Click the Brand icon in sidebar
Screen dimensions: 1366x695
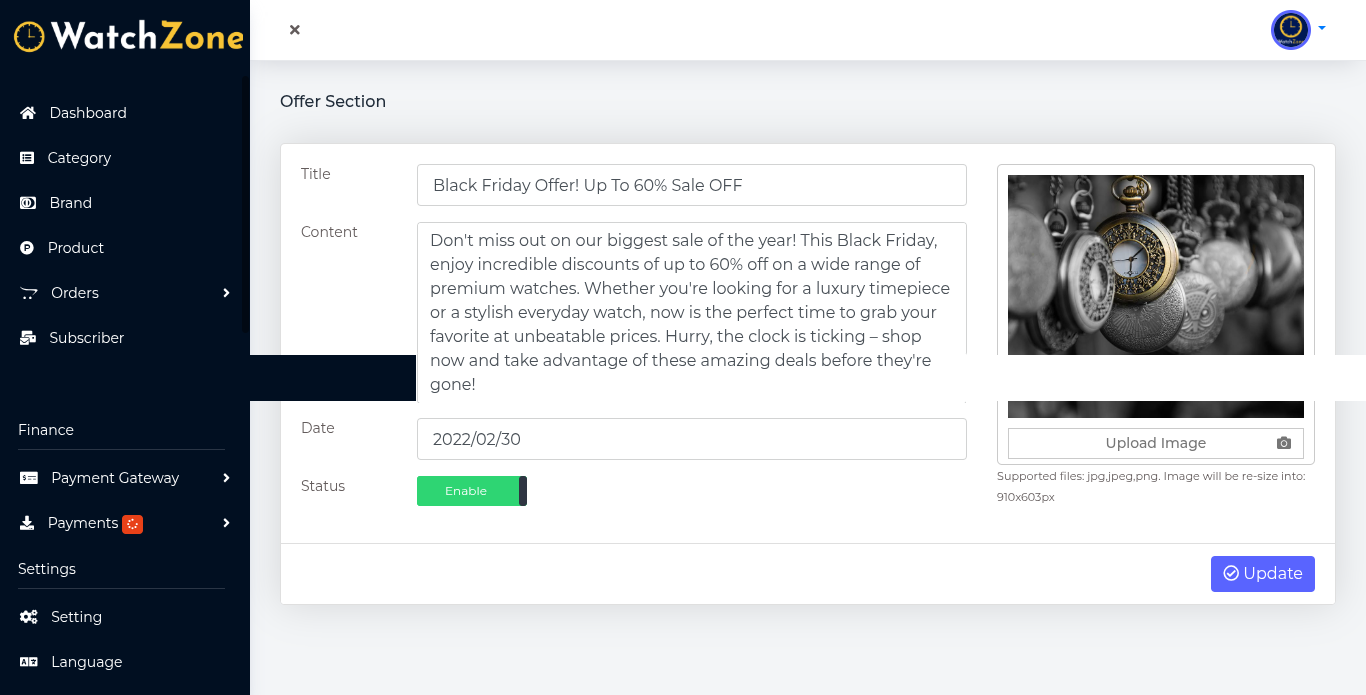point(28,203)
